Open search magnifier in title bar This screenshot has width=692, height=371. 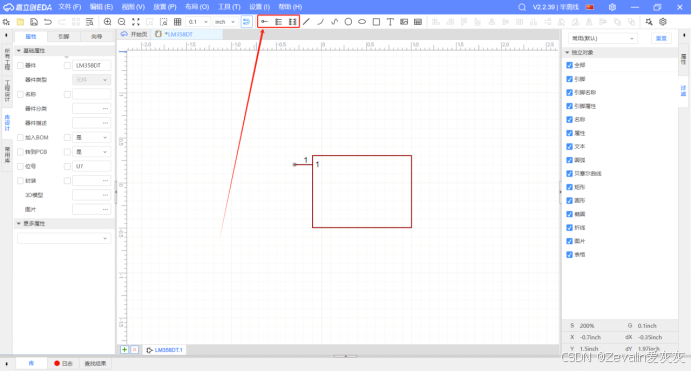pyautogui.click(x=522, y=7)
